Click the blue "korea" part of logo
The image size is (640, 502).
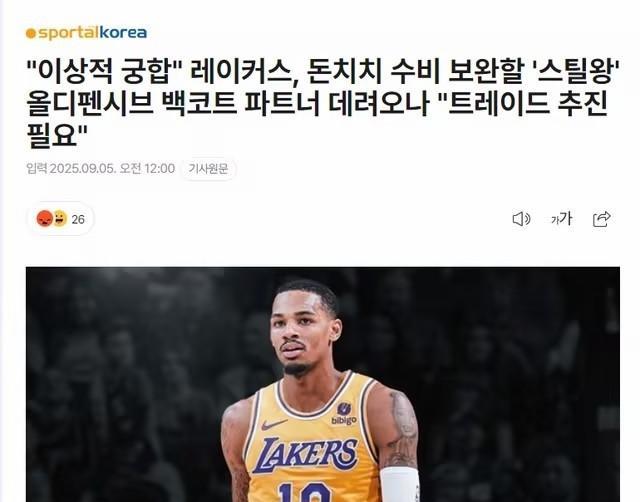pyautogui.click(x=123, y=32)
